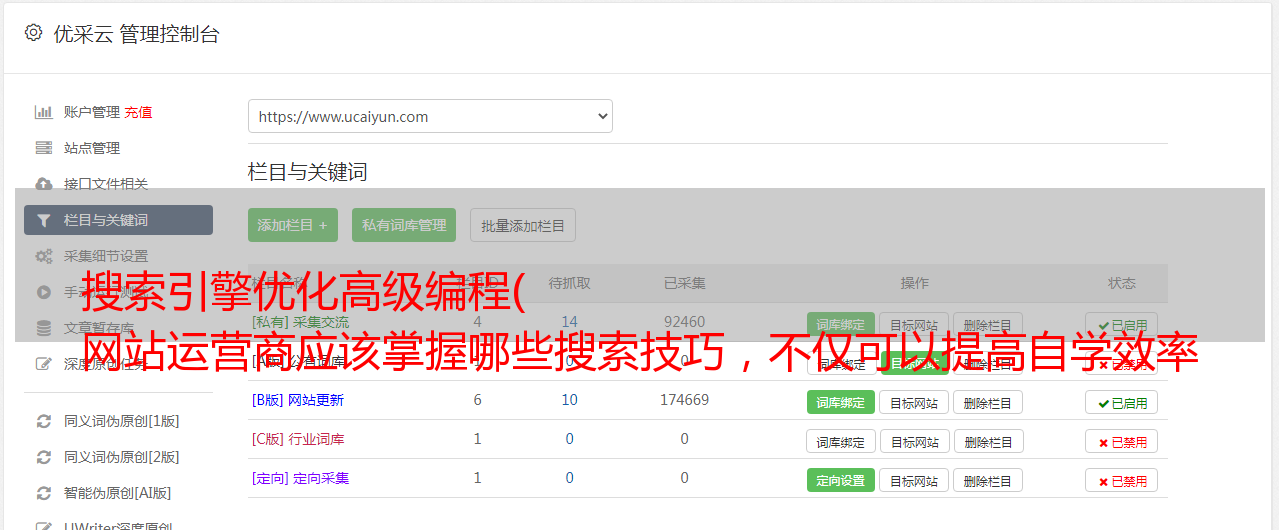The image size is (1279, 530).
Task: Click the server icon for 站点管理
Action: tap(43, 148)
